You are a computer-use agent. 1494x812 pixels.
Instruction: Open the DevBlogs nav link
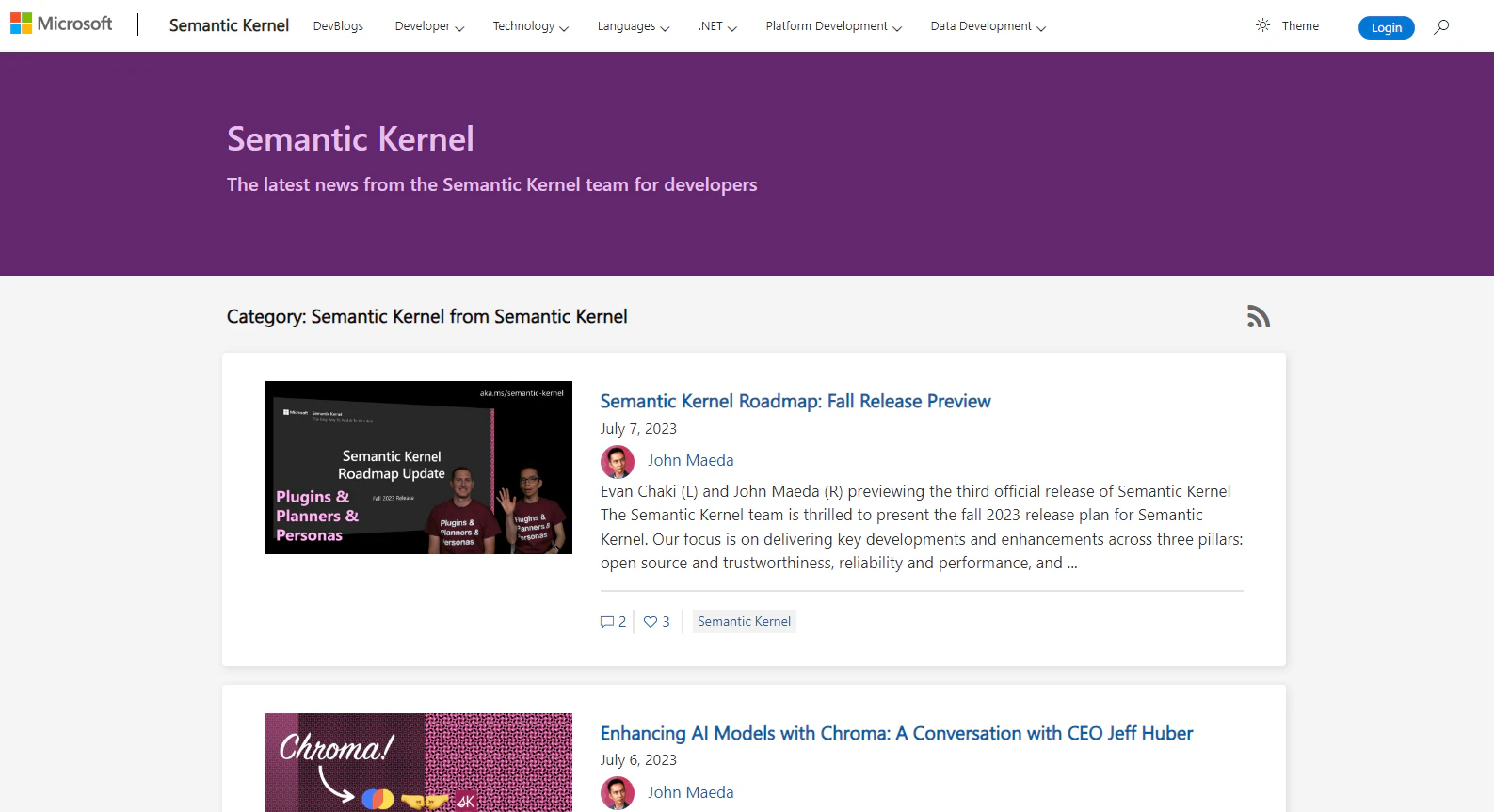coord(338,26)
